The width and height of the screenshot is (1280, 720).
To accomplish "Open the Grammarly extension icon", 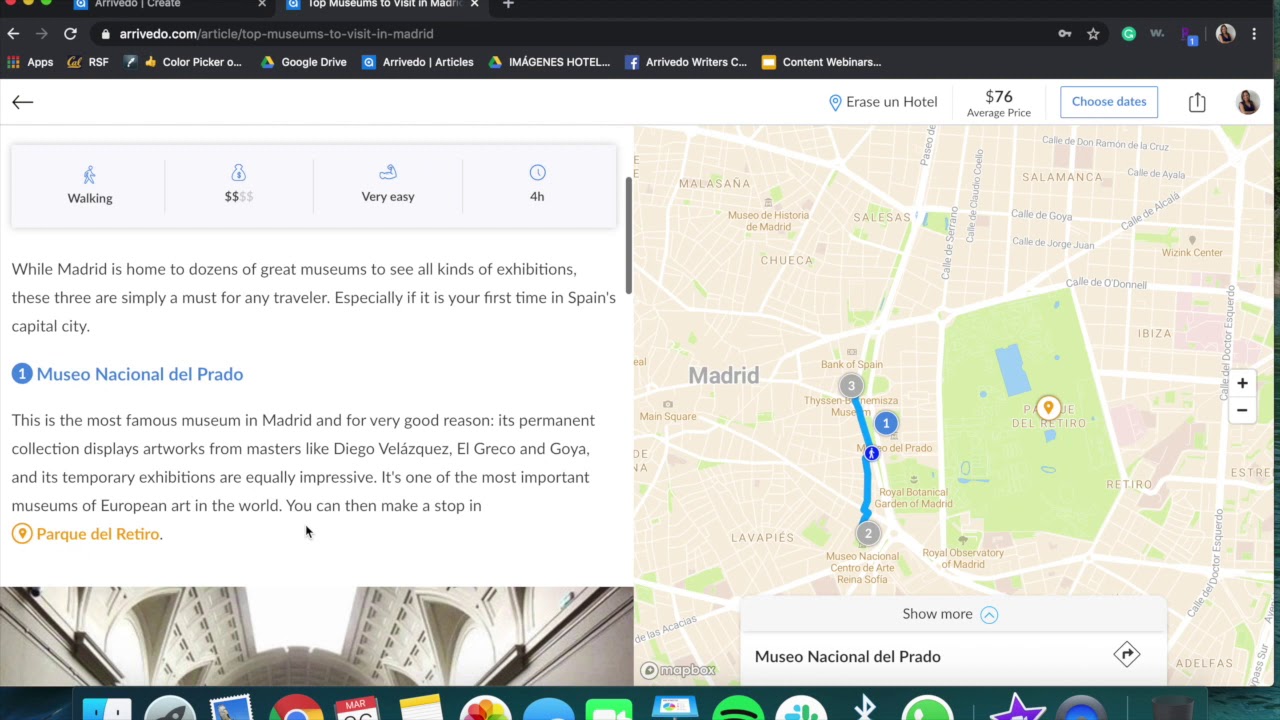I will click(1129, 33).
